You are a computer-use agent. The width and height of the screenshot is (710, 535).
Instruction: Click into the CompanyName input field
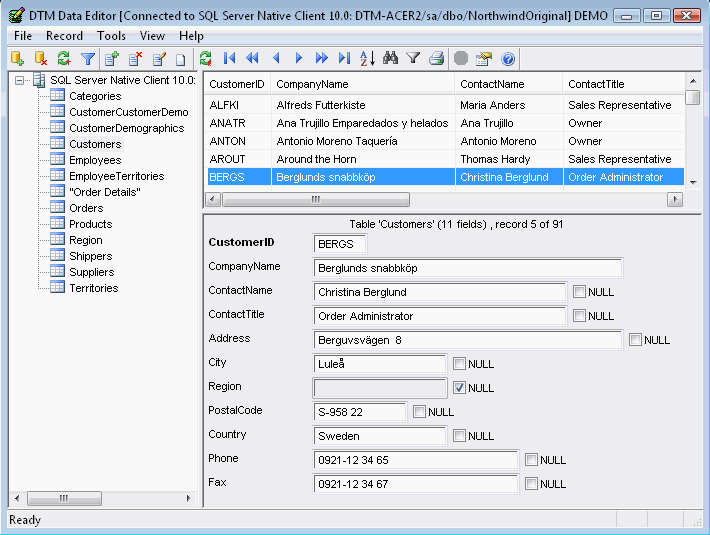[x=468, y=268]
